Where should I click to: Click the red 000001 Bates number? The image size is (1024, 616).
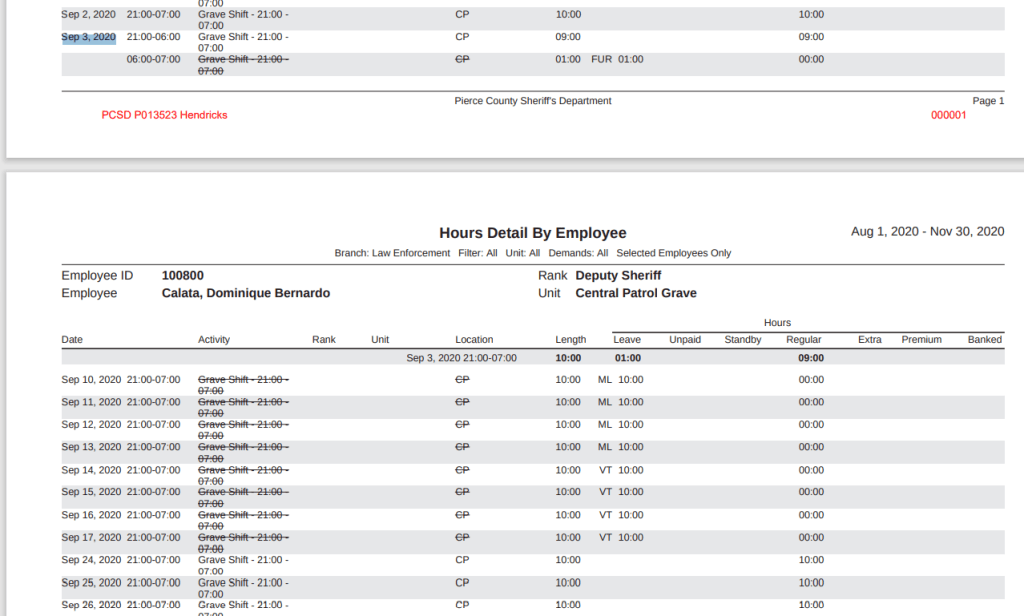(948, 115)
